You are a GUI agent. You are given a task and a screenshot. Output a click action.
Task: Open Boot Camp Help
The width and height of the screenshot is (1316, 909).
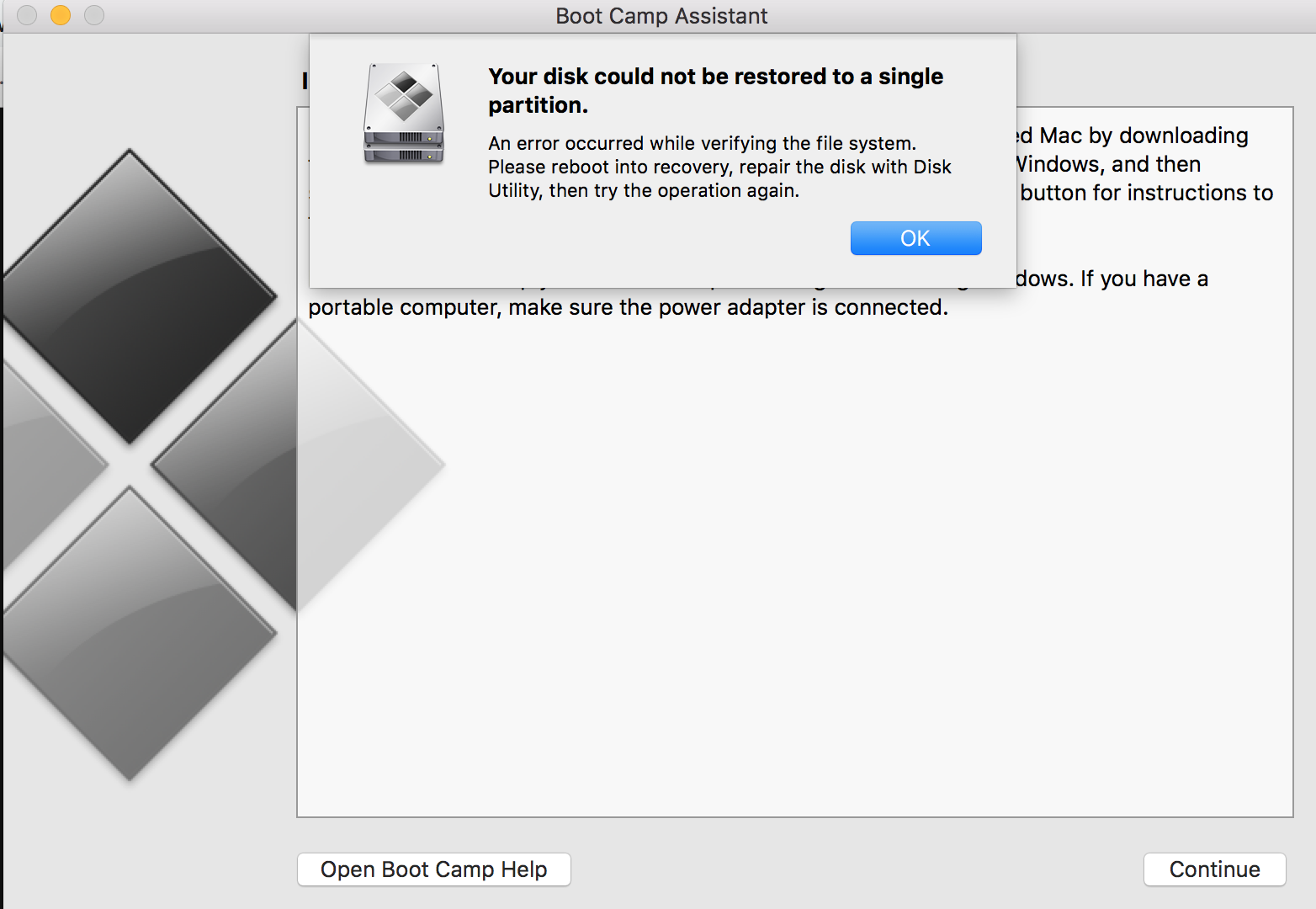(434, 869)
